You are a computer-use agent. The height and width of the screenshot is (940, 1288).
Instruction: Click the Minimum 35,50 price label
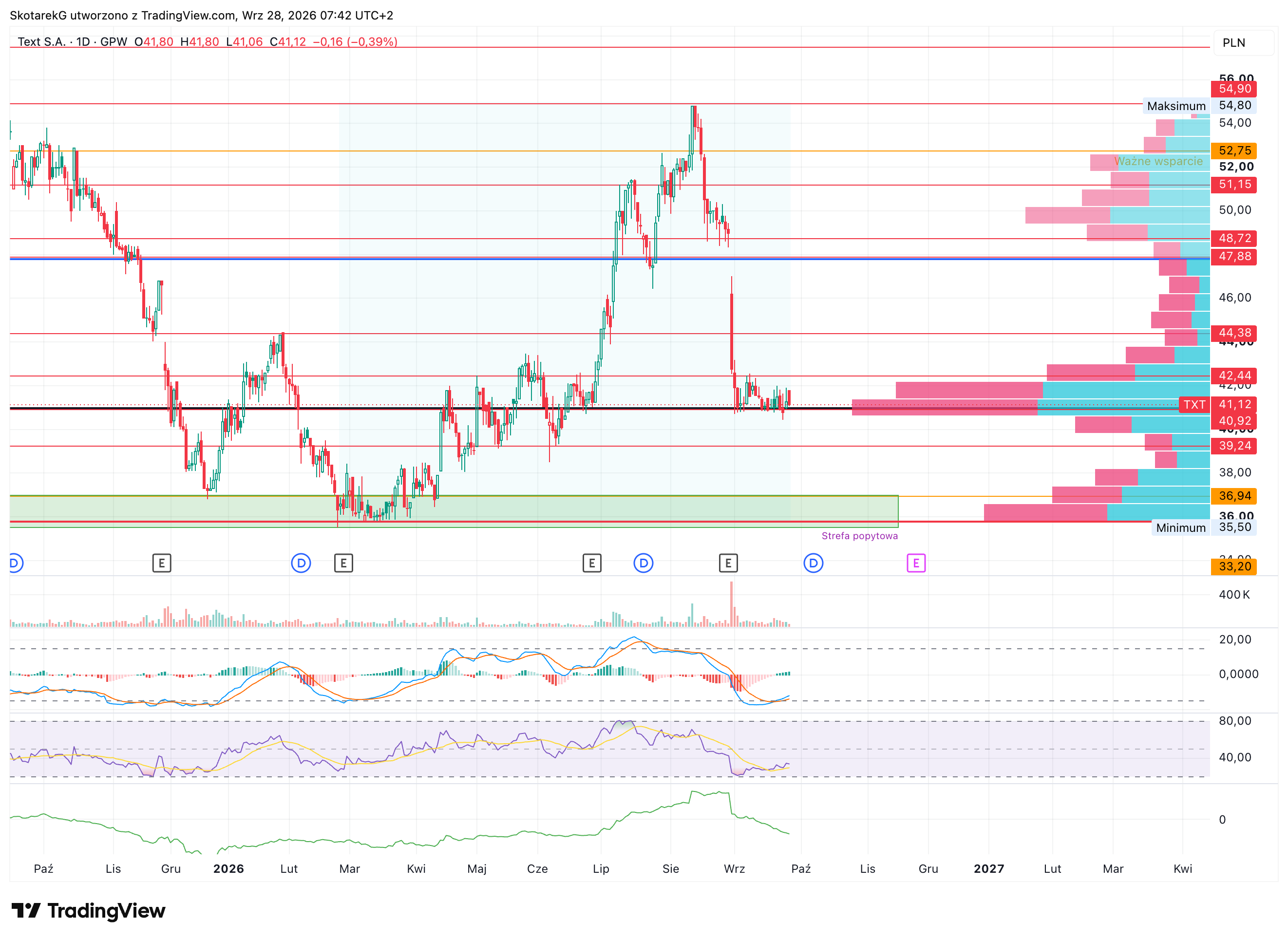(x=1204, y=527)
